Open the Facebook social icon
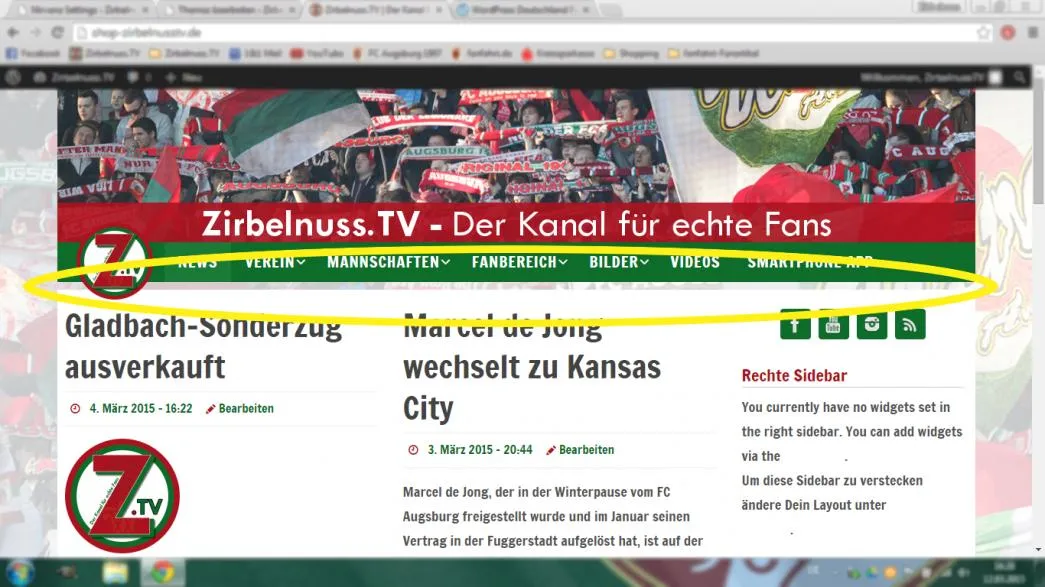Image resolution: width=1045 pixels, height=587 pixels. click(795, 324)
